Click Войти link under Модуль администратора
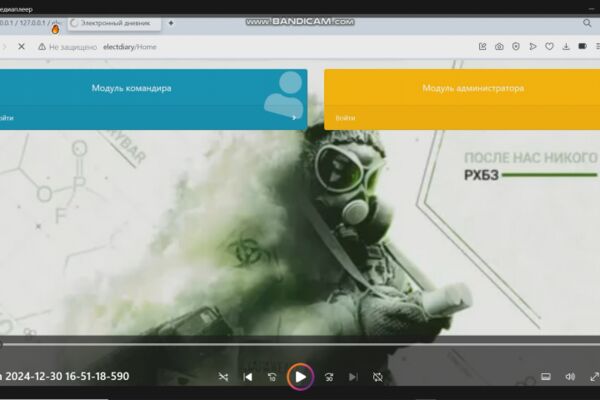This screenshot has width=600, height=400. (346, 118)
